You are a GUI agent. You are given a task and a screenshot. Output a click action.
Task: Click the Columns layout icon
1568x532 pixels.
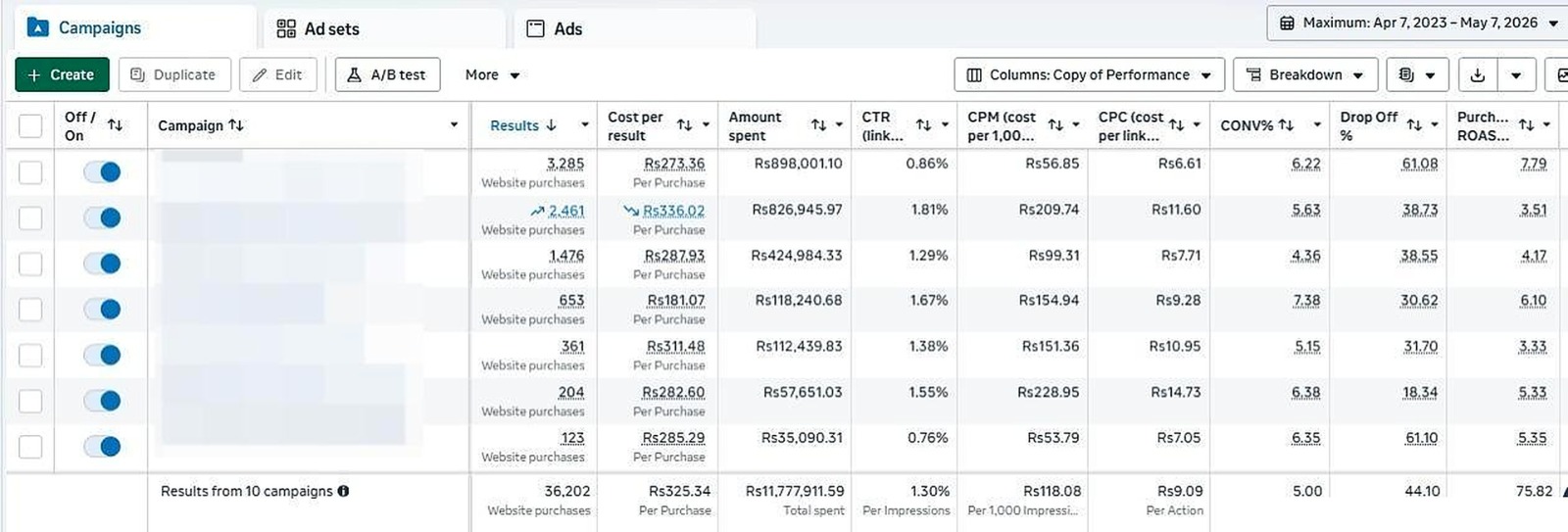click(974, 74)
